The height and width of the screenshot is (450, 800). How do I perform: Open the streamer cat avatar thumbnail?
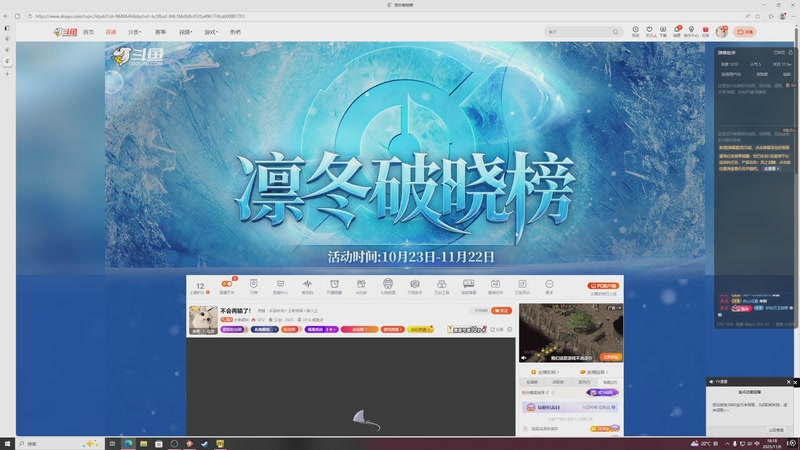(x=204, y=320)
